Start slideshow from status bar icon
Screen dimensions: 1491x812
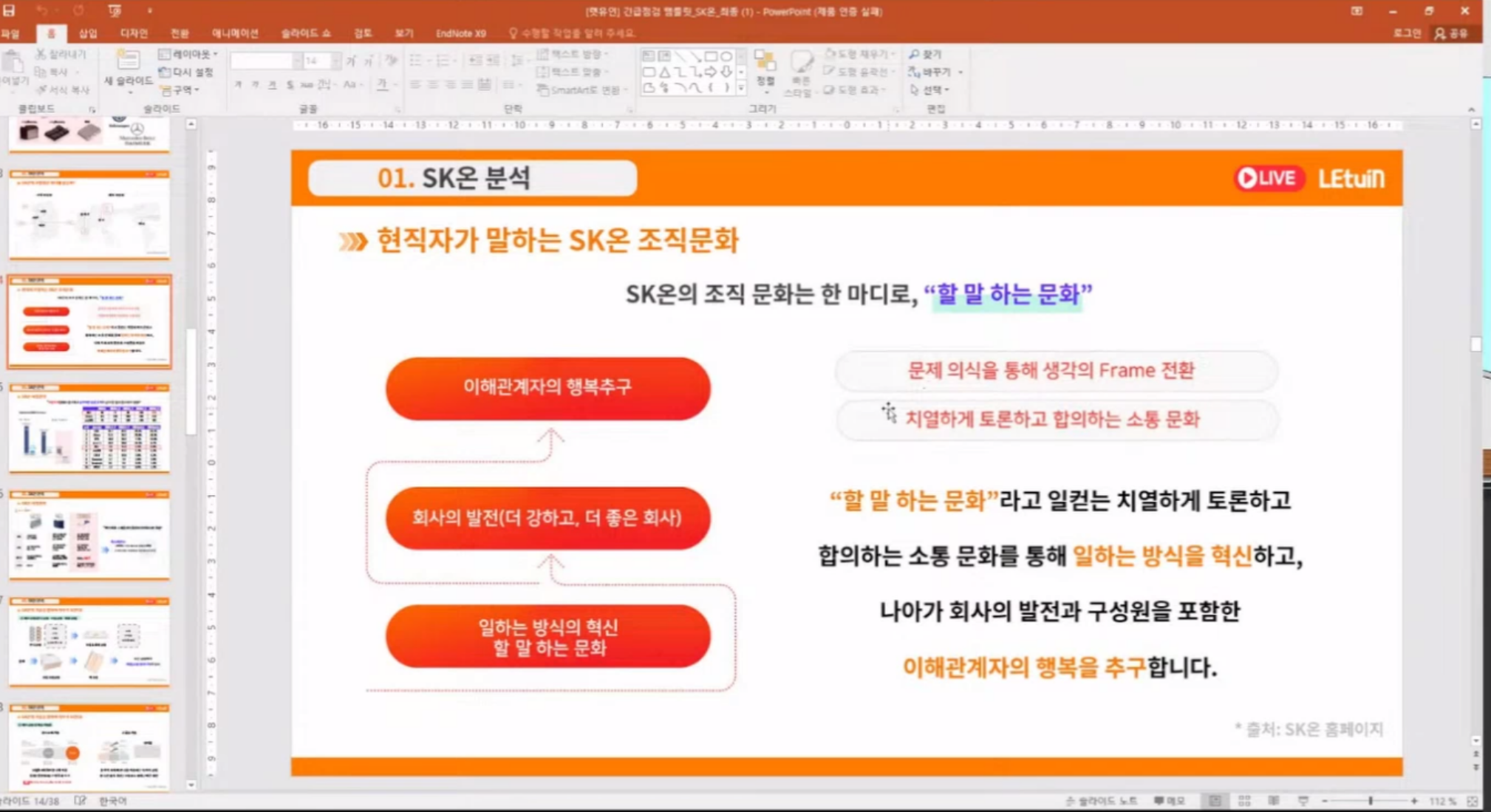tap(1303, 801)
